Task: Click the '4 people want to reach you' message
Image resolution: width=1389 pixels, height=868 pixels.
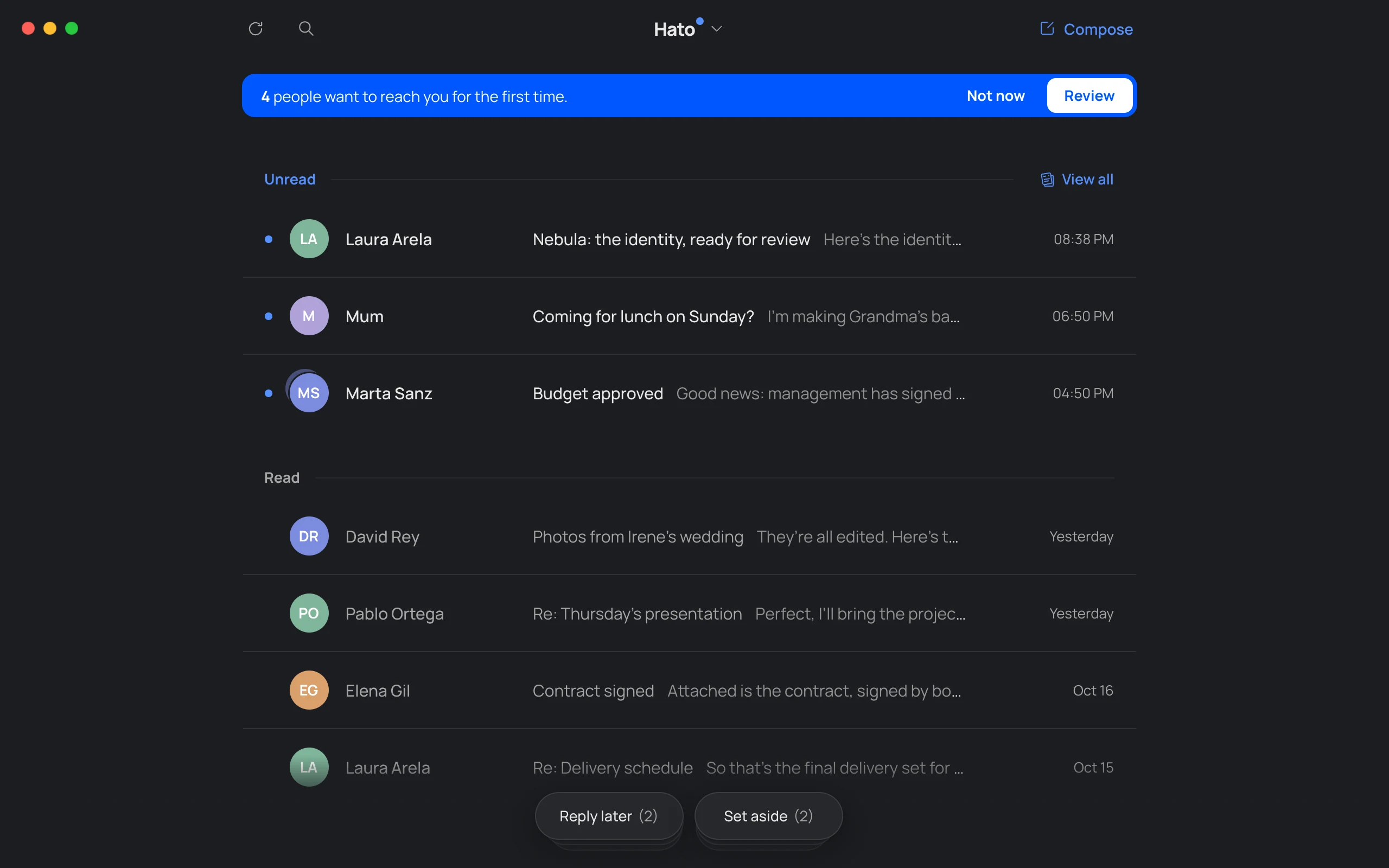Action: (x=414, y=97)
